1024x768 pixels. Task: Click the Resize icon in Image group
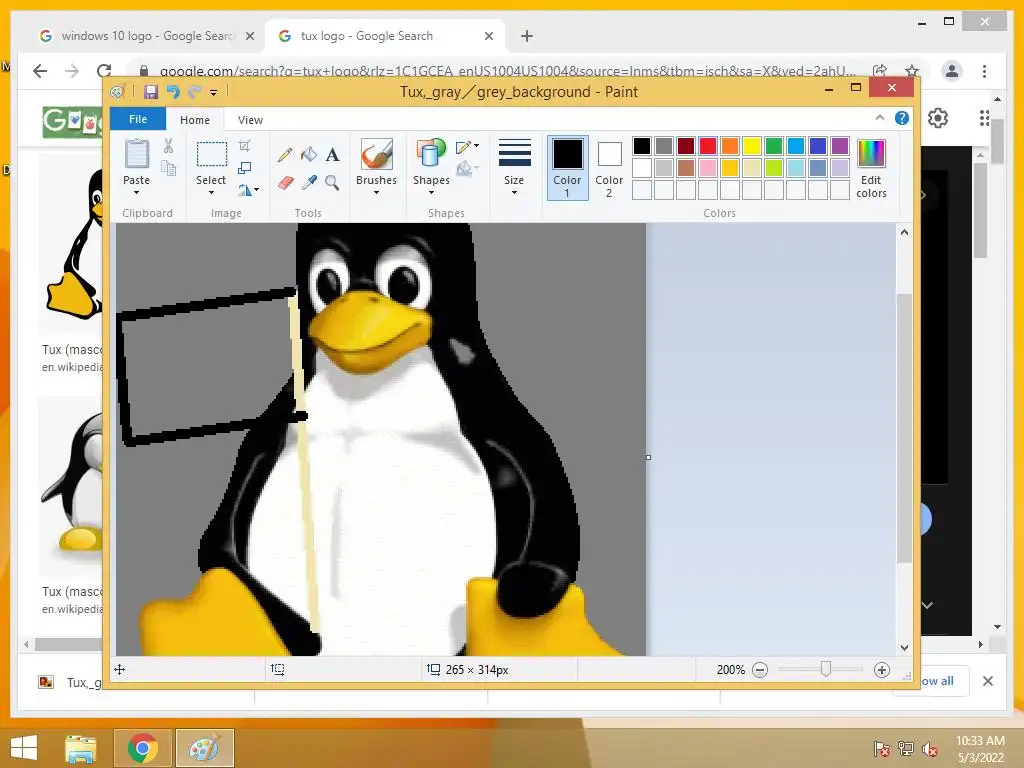click(244, 168)
